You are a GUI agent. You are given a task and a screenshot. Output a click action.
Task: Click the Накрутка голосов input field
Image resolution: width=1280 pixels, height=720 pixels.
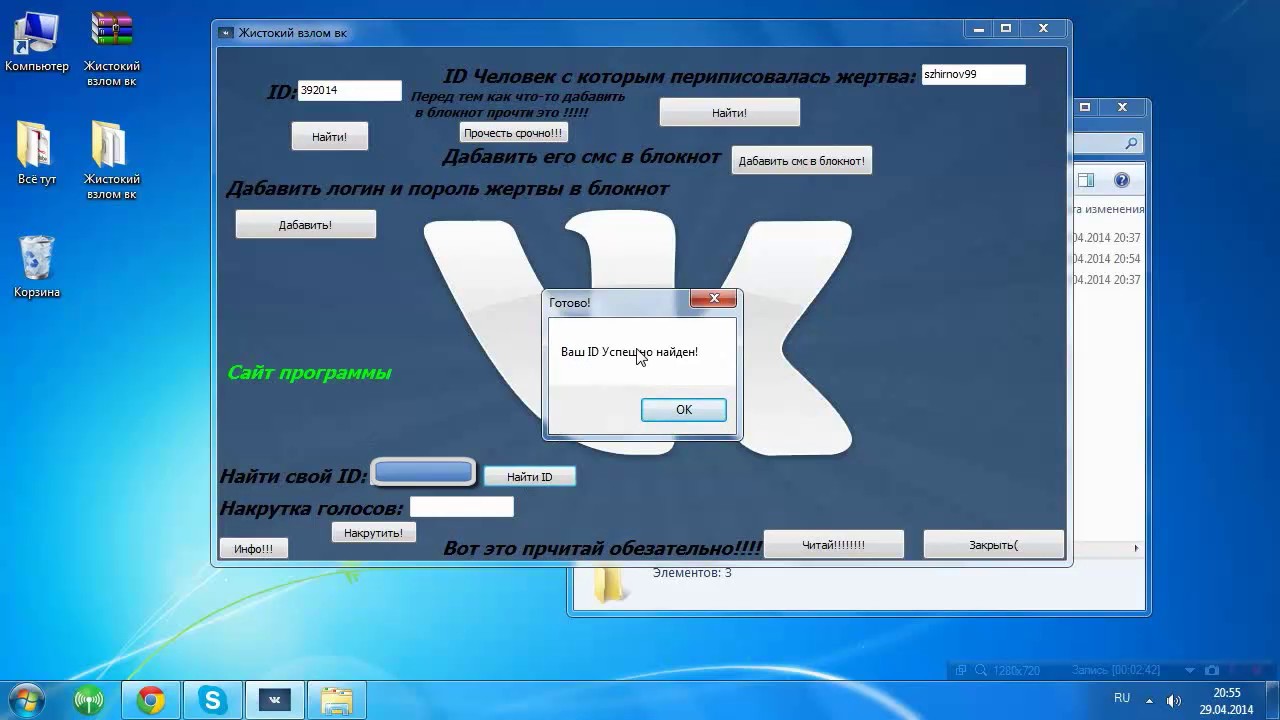[462, 507]
